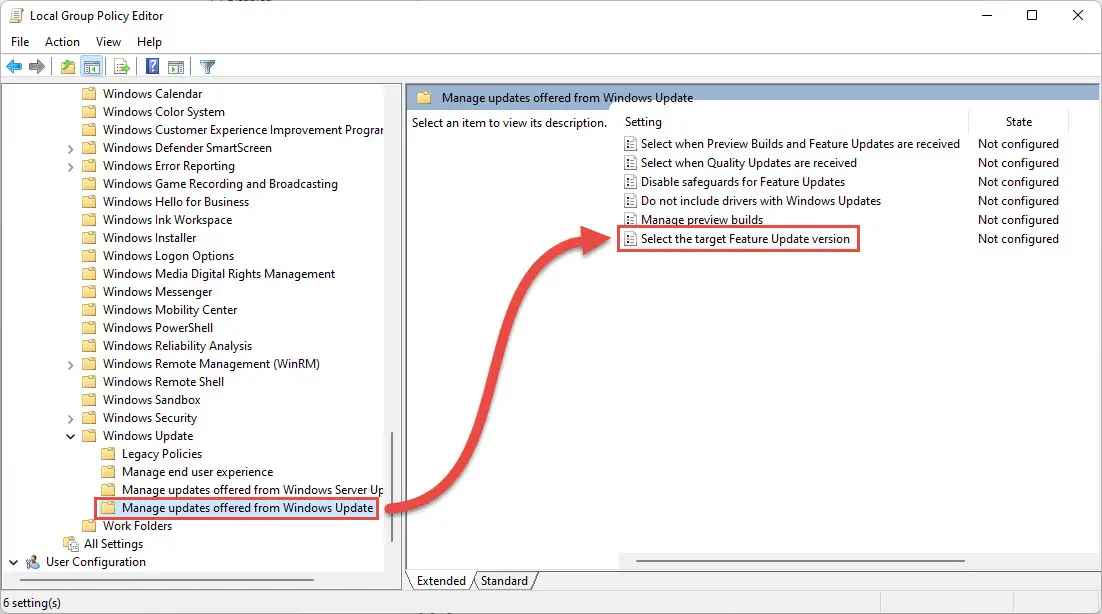
Task: Select Windows Messenger folder
Action: click(157, 292)
